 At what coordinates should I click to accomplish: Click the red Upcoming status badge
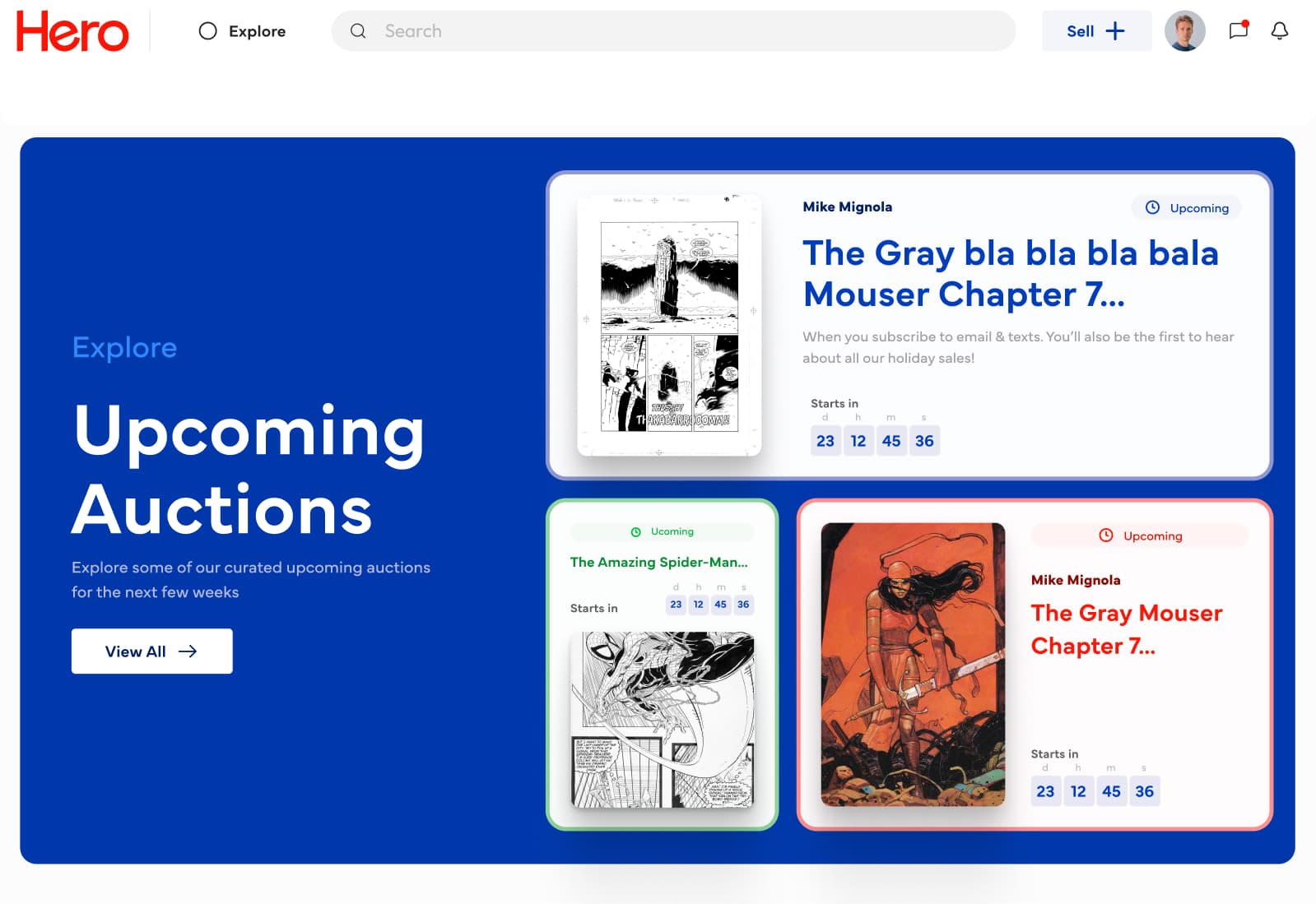1140,535
